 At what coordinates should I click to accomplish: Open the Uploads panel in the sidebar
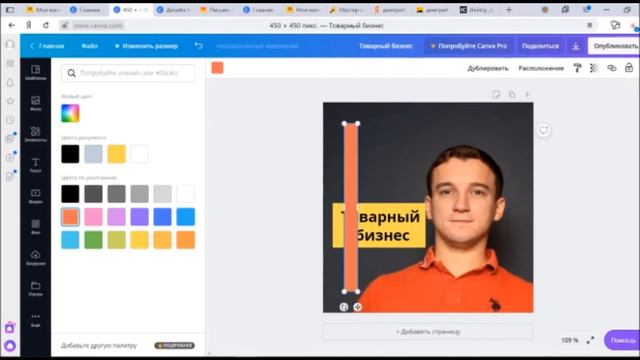[x=36, y=258]
